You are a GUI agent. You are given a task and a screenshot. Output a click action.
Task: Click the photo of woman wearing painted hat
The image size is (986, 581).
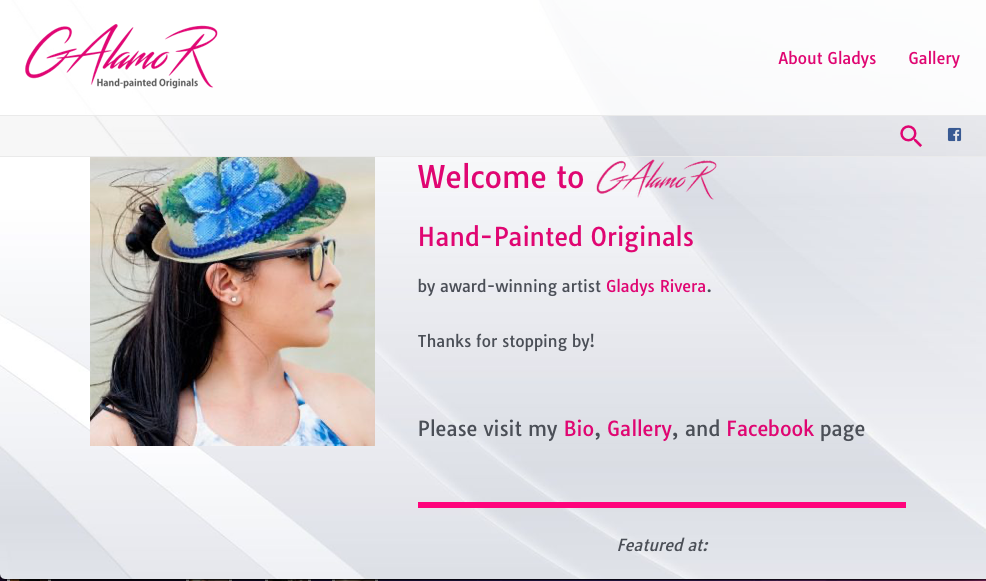tap(232, 301)
